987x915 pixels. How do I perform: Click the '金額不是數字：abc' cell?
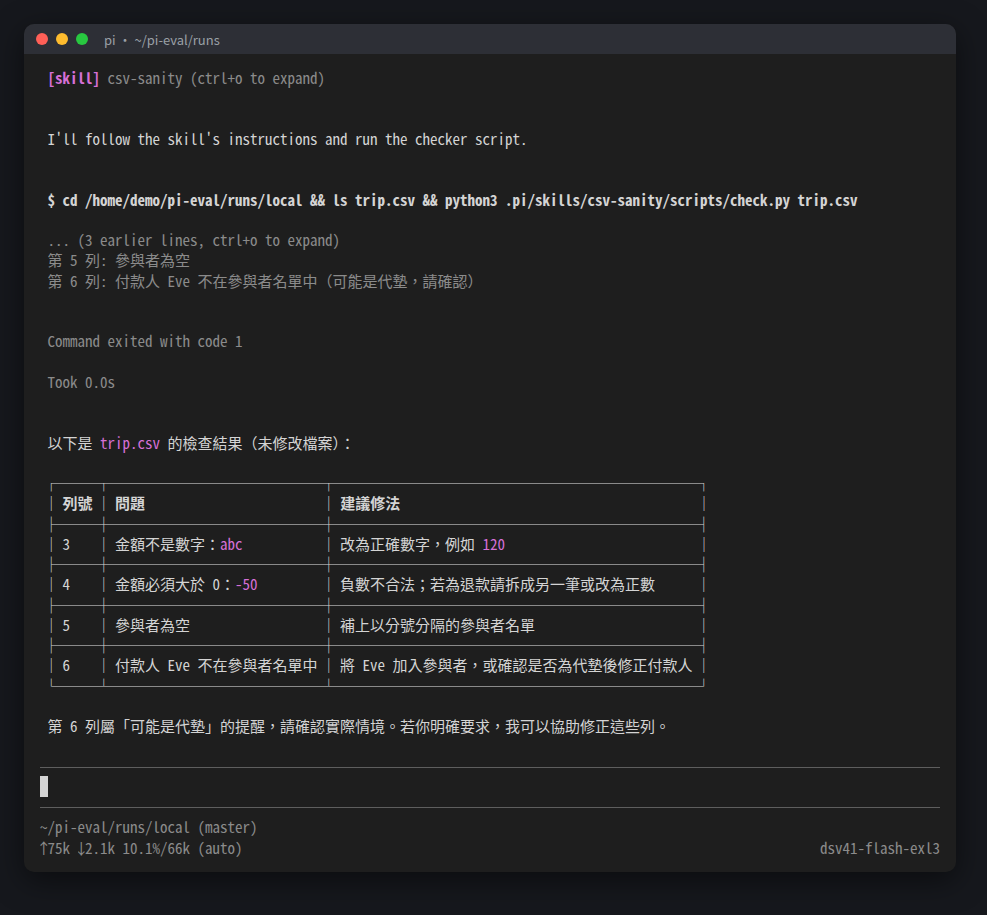[x=178, y=545]
